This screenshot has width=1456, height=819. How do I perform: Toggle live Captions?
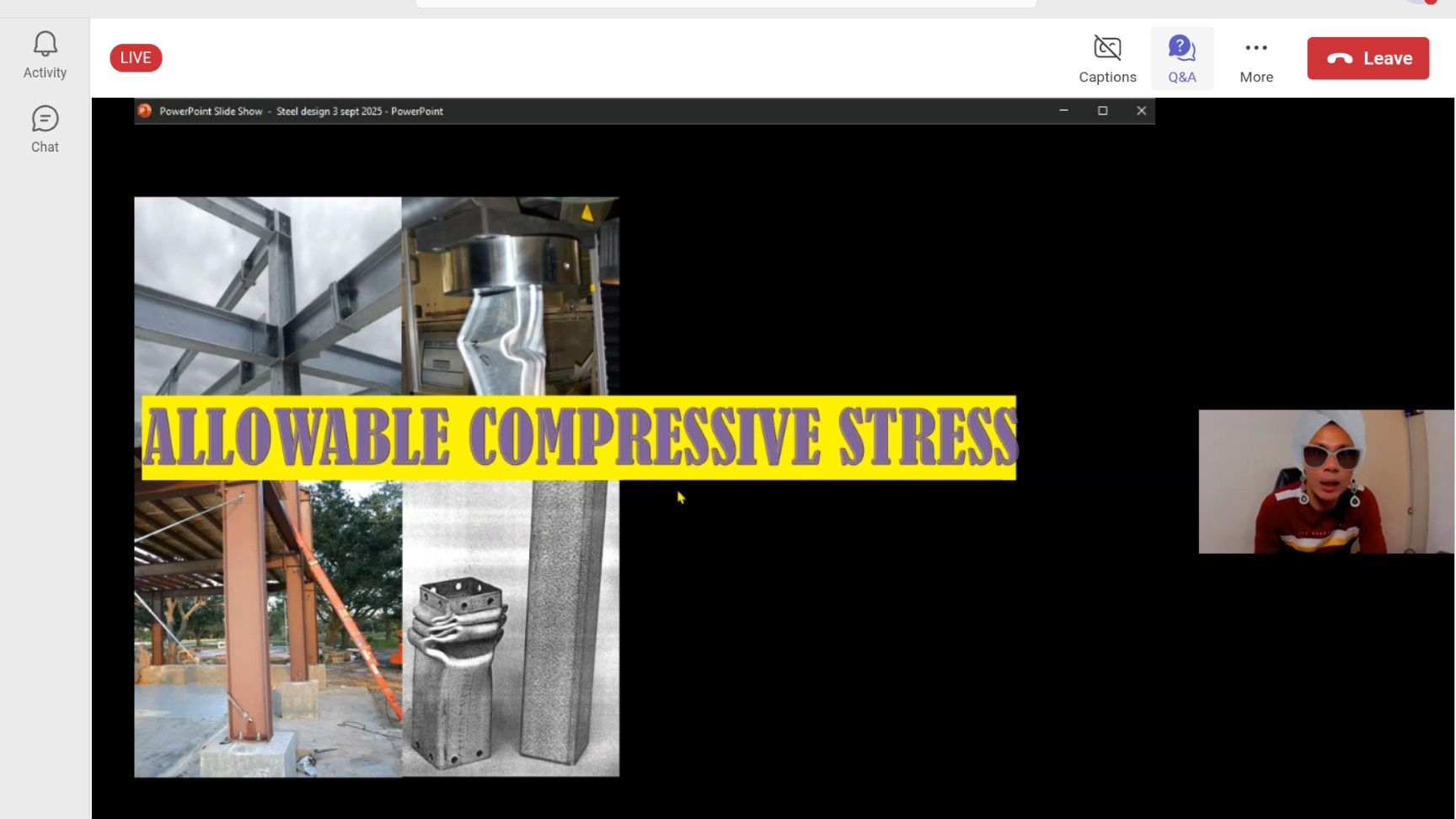click(x=1107, y=58)
